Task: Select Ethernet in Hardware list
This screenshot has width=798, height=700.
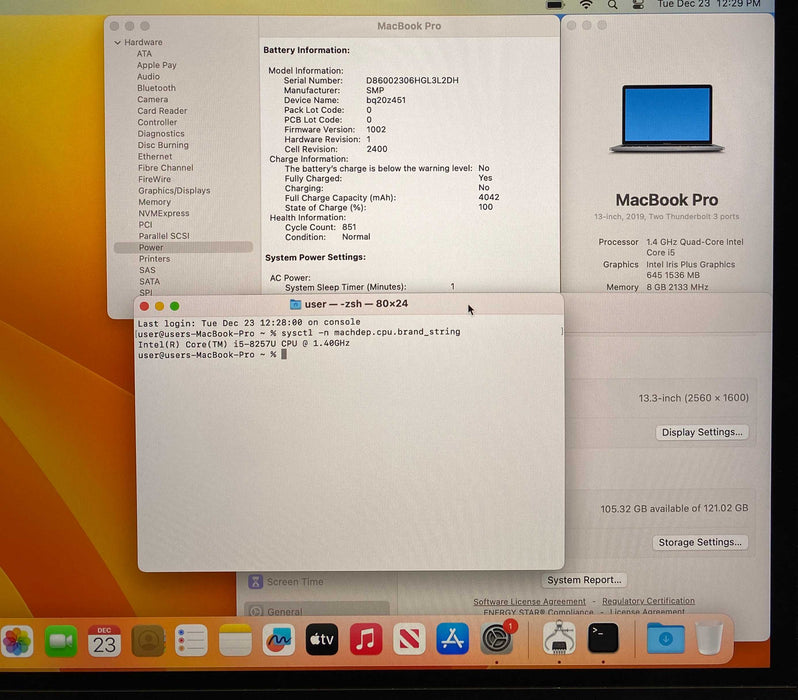Action: pyautogui.click(x=155, y=156)
